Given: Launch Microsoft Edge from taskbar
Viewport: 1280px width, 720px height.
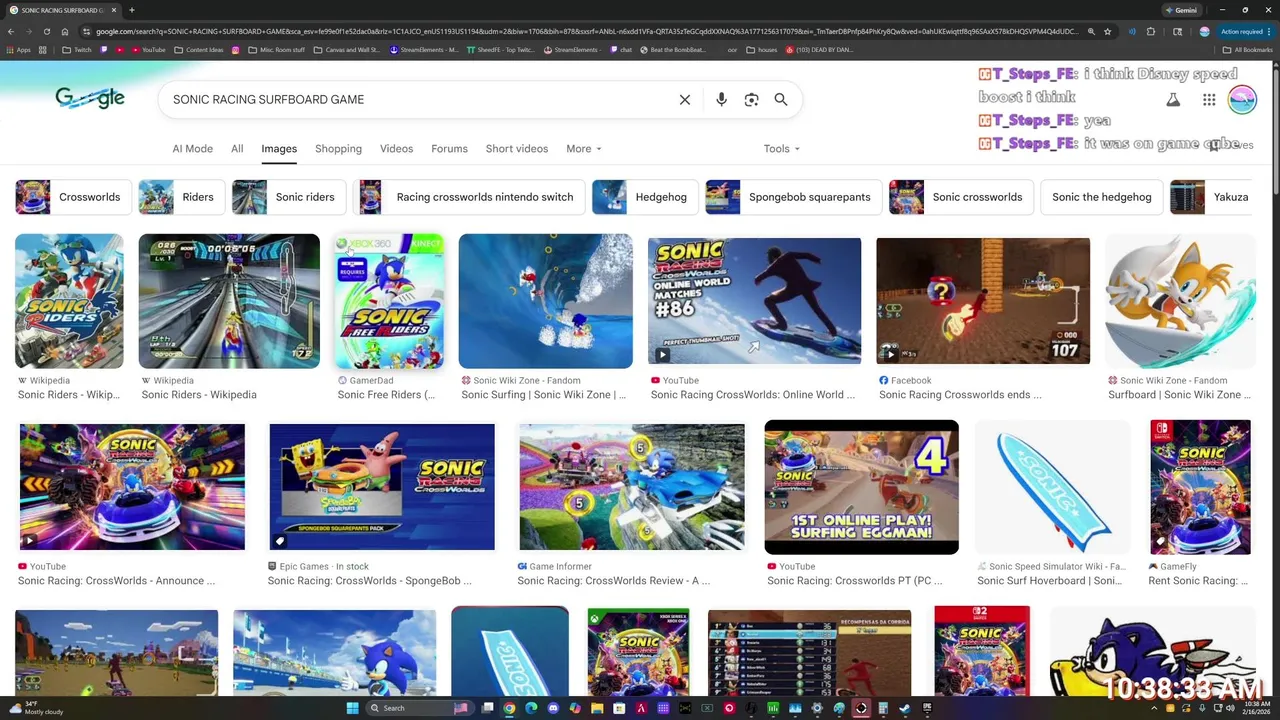Looking at the screenshot, I should [x=531, y=708].
